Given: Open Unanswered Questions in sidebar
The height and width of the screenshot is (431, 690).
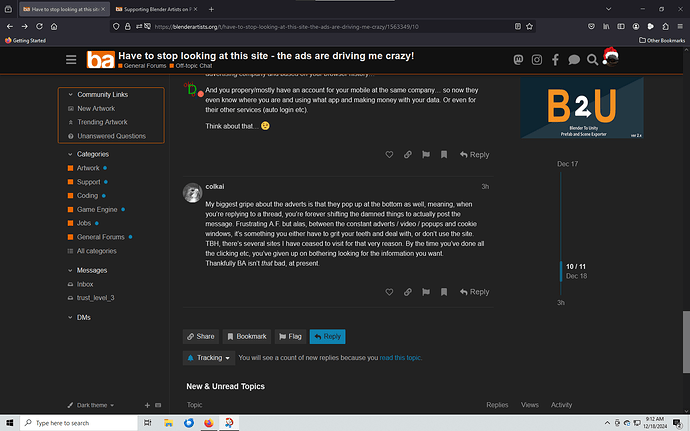Looking at the screenshot, I should [111, 136].
